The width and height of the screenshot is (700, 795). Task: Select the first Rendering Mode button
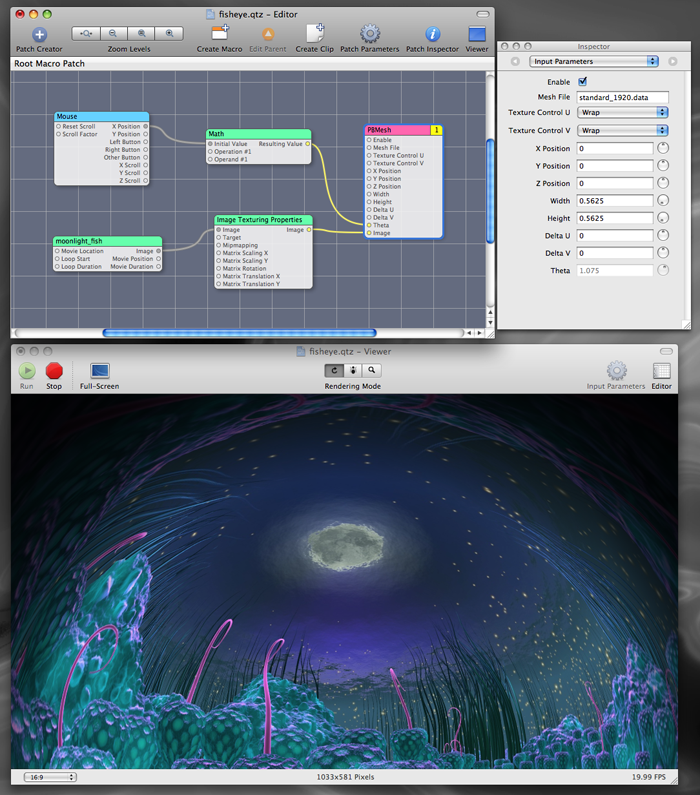point(334,370)
